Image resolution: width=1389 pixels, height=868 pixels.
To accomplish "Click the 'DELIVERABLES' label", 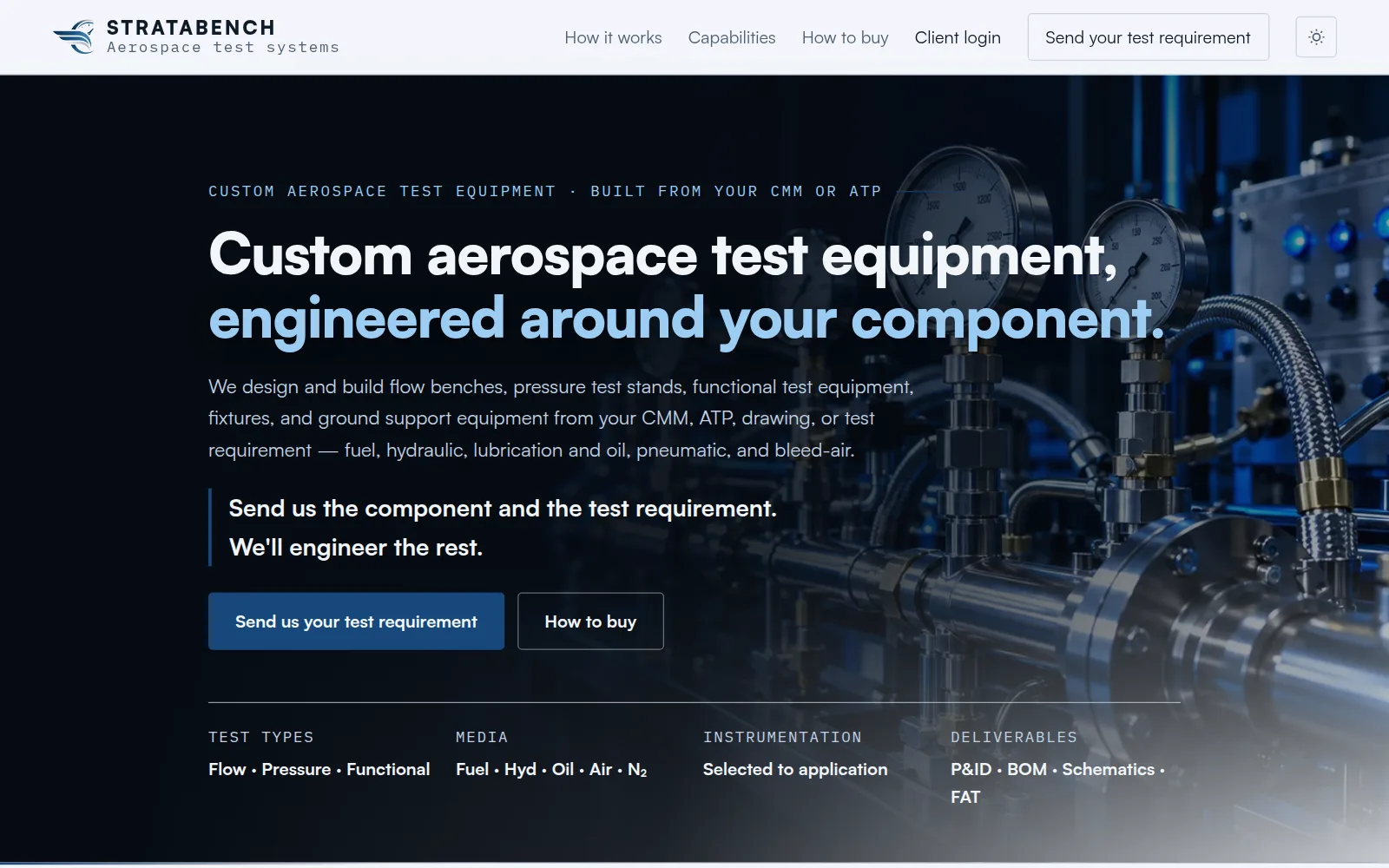I will point(1013,737).
